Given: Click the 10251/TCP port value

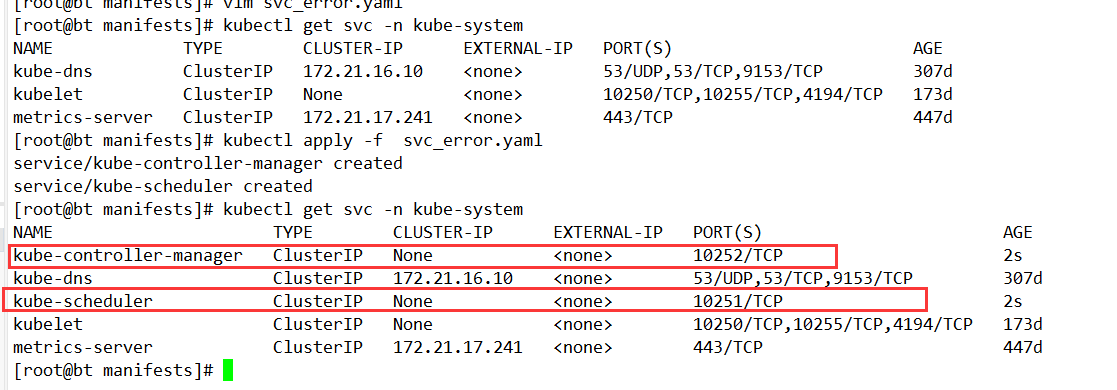Looking at the screenshot, I should (737, 302).
